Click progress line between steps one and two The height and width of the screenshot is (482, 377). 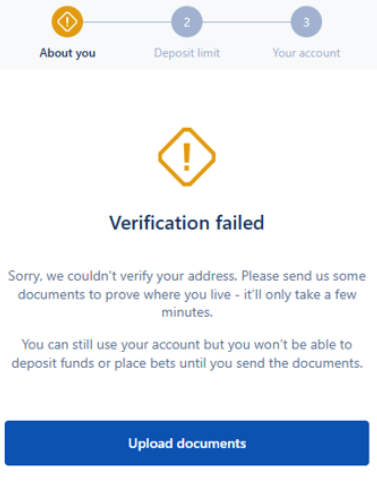pyautogui.click(x=127, y=22)
